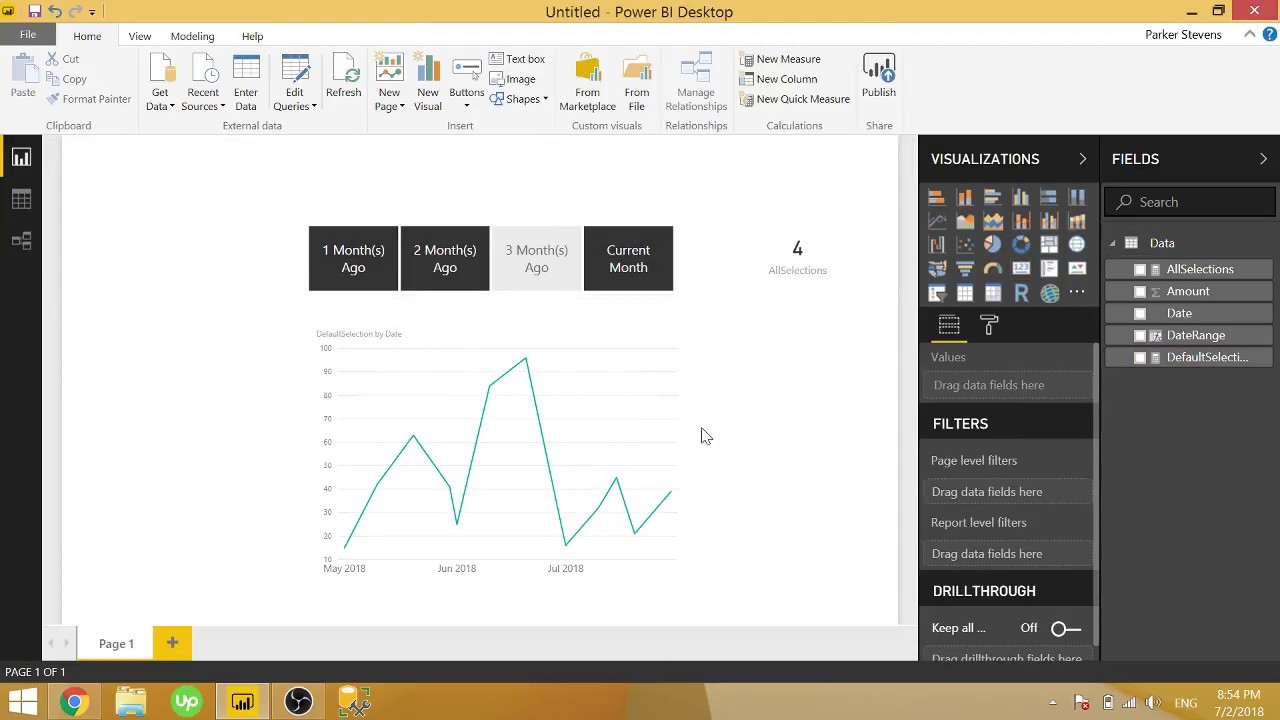Save the report from quick access toolbar
The image size is (1280, 720).
point(34,11)
